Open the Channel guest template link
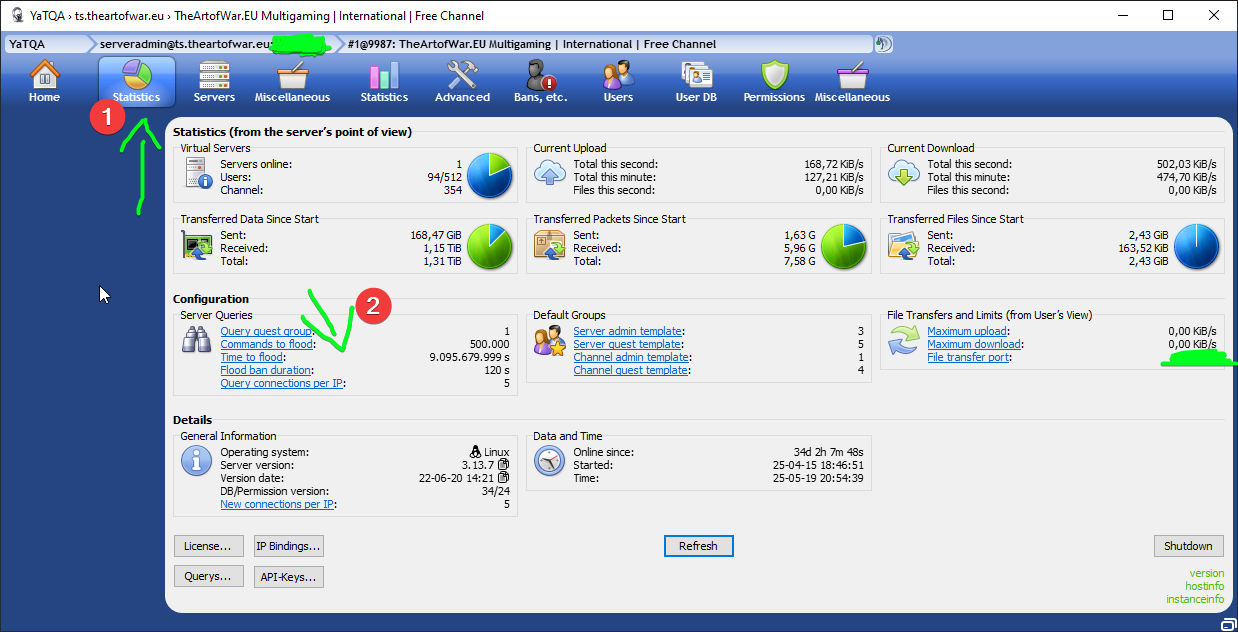Screen dimensions: 1238x632 click(x=631, y=370)
